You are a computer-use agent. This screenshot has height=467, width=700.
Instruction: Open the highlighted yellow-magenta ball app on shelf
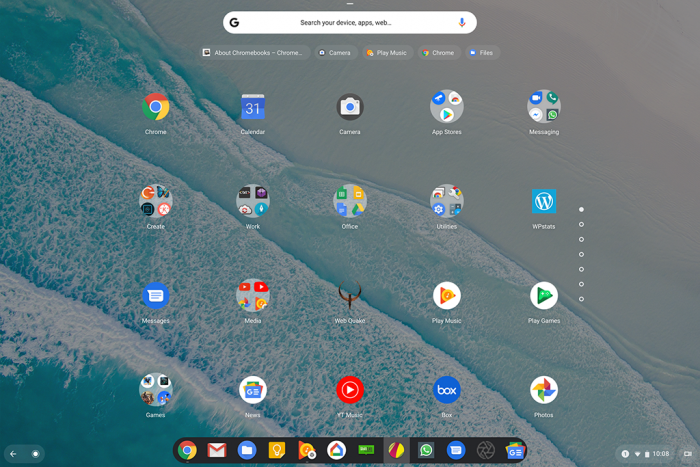pyautogui.click(x=396, y=450)
